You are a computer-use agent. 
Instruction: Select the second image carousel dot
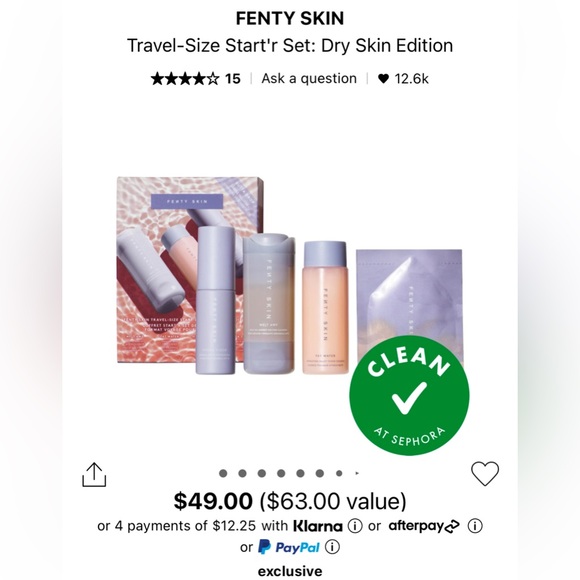242,473
